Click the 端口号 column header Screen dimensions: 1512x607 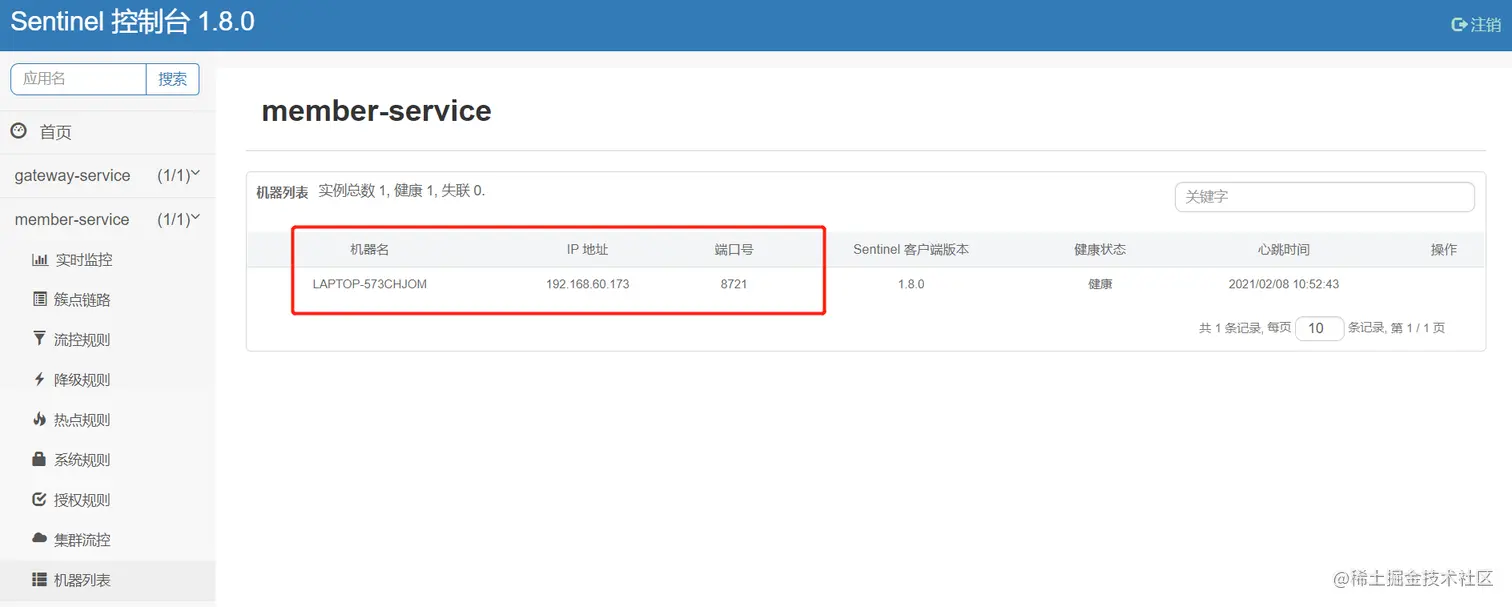[734, 250]
